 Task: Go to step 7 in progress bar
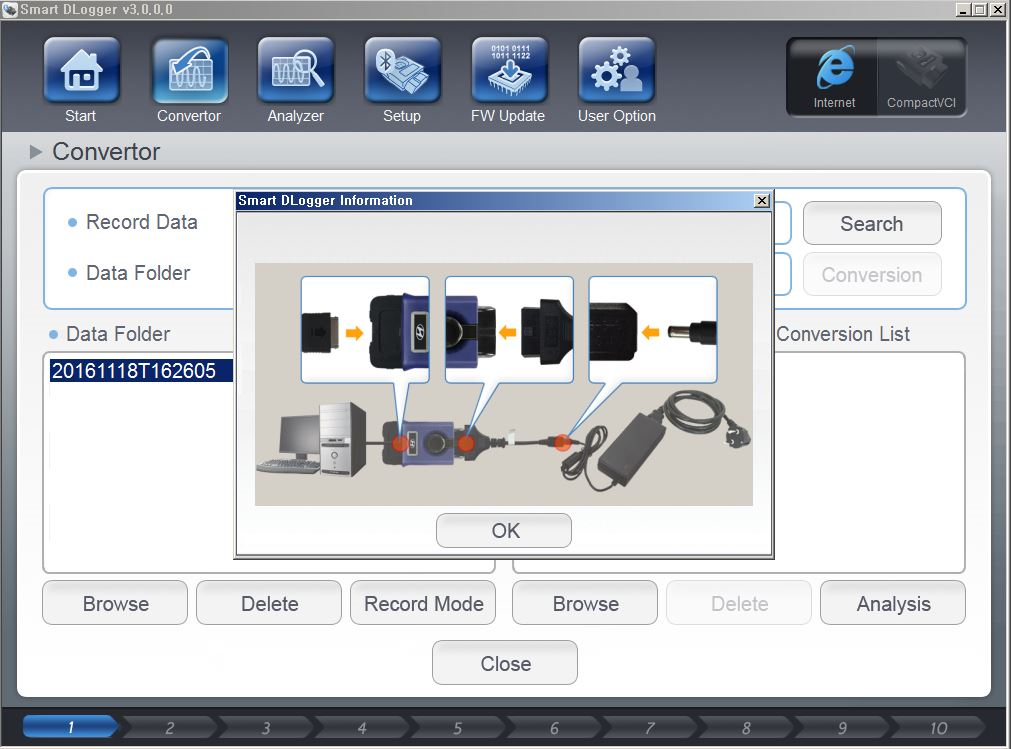point(649,727)
